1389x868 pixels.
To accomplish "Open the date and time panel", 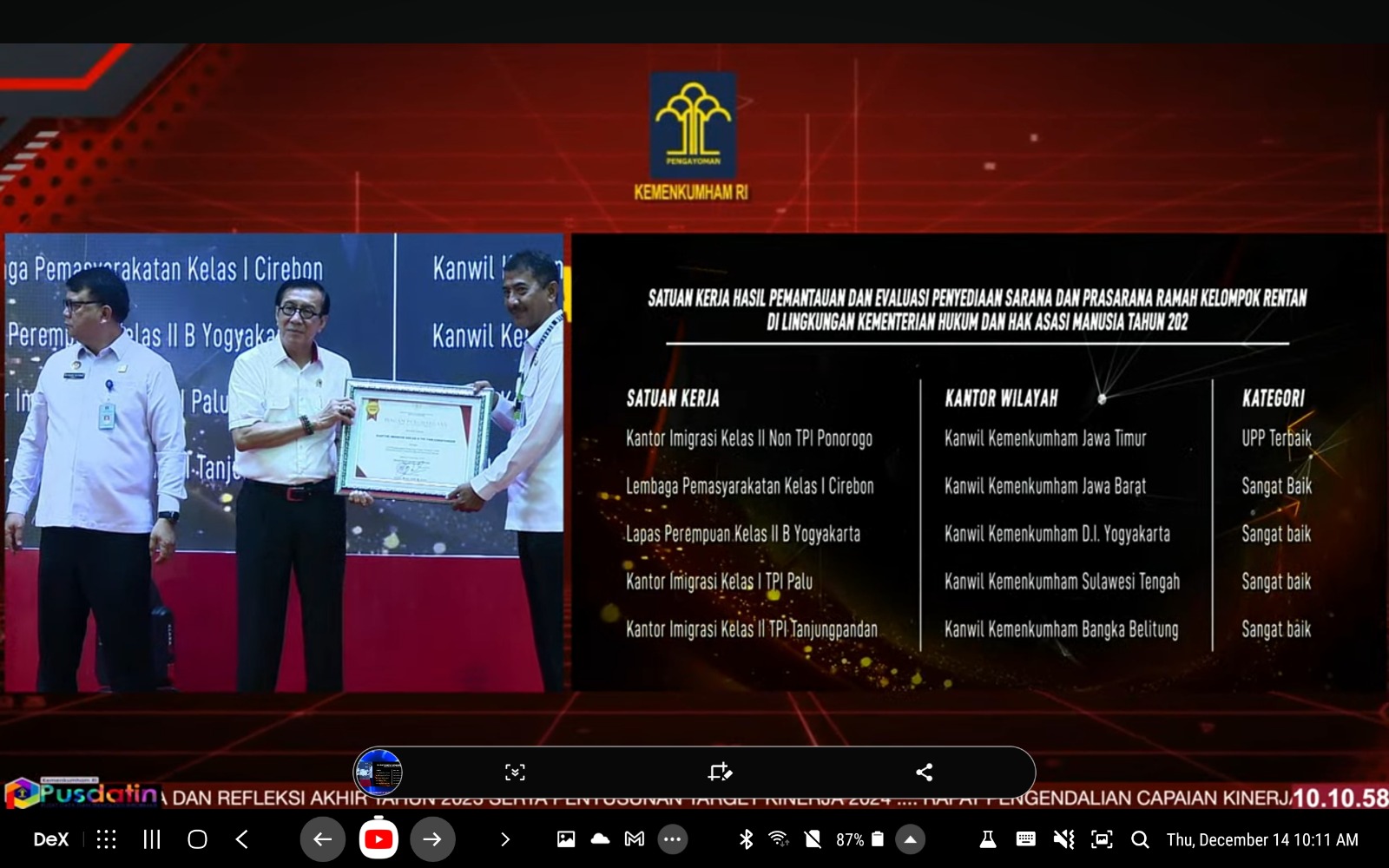I will (1261, 839).
